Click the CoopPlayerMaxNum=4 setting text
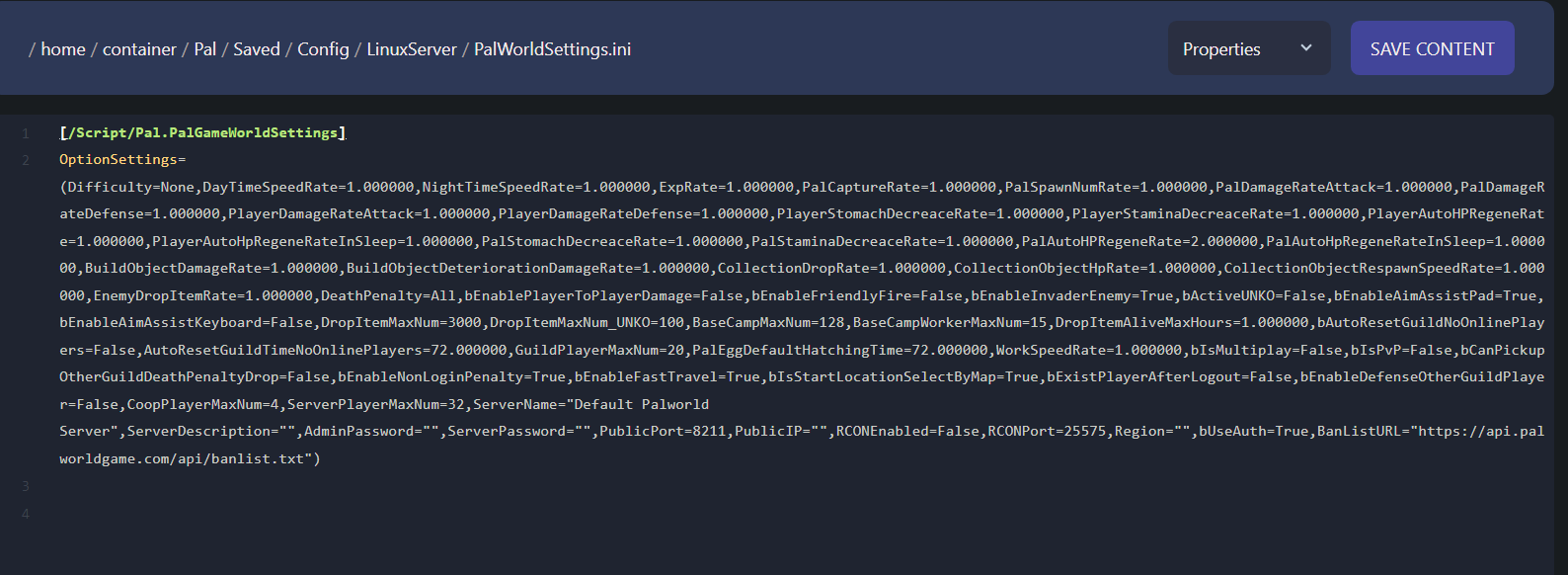 click(202, 404)
